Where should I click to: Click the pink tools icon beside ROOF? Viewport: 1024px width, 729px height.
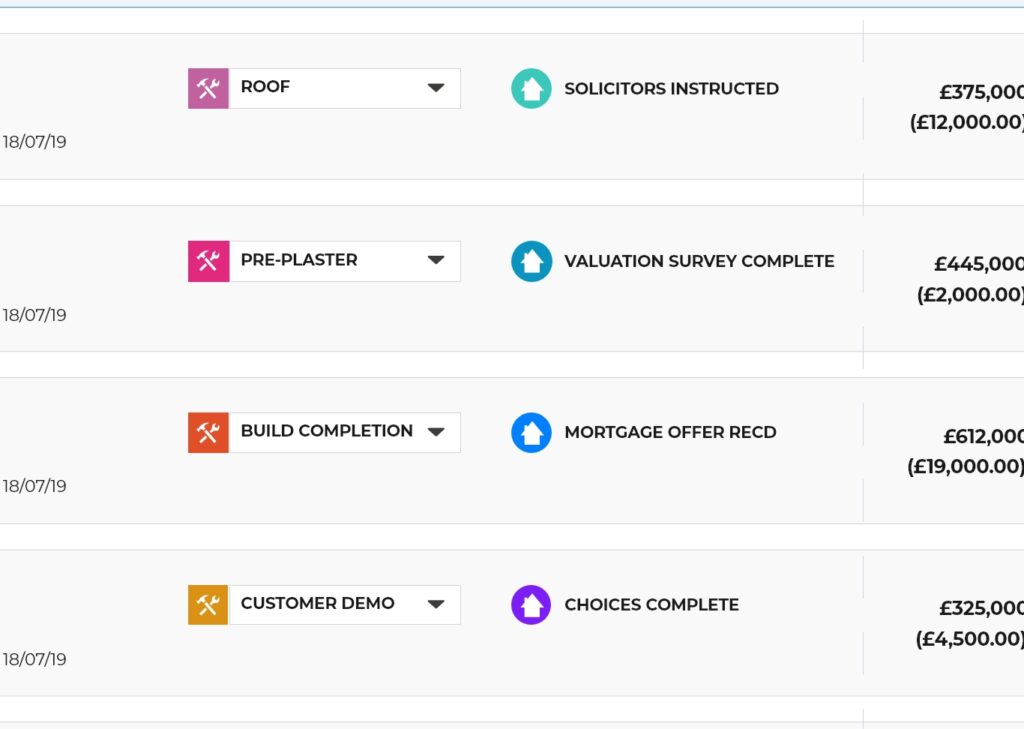click(208, 88)
